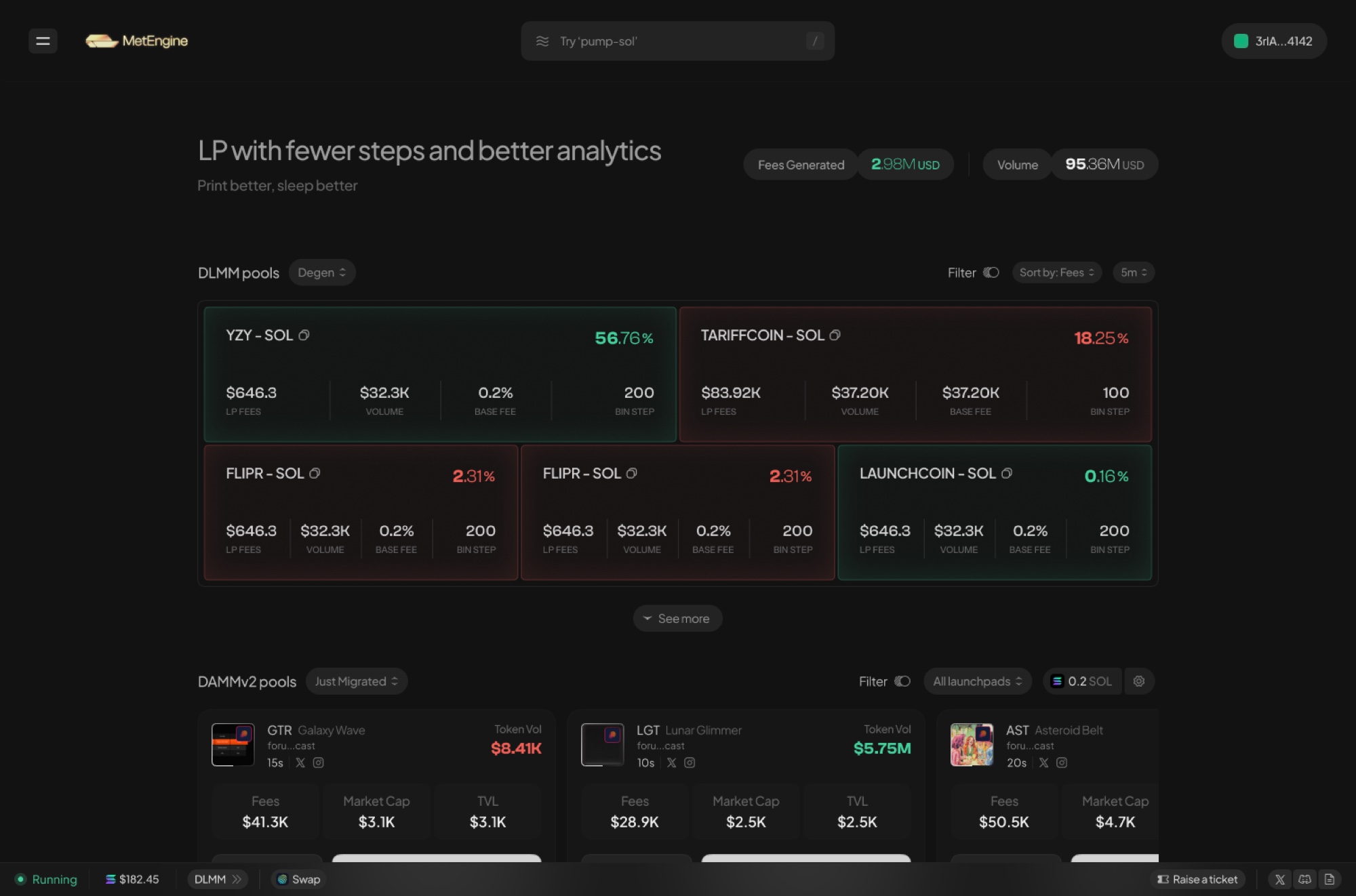The image size is (1356, 896).
Task: Open DAMMv2 settings gear icon
Action: pyautogui.click(x=1139, y=681)
